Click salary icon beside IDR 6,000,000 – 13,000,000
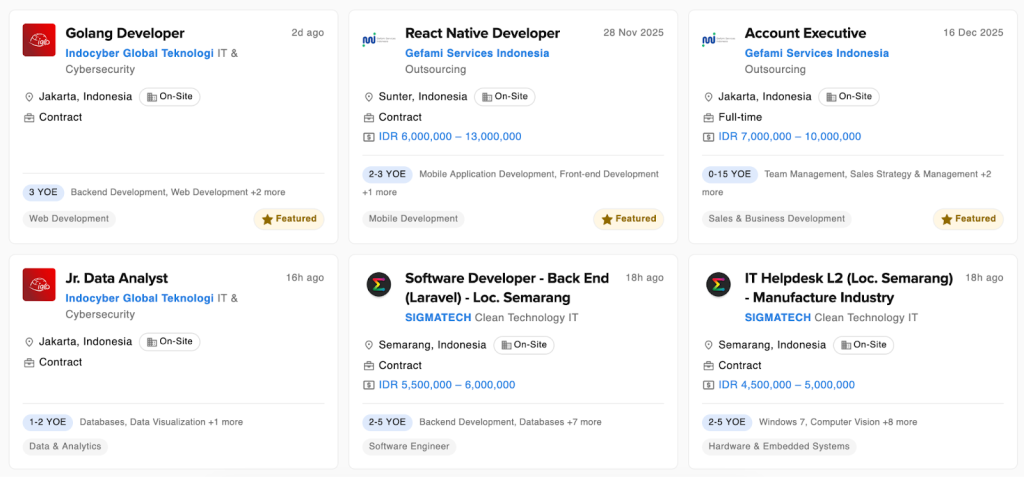 368,137
